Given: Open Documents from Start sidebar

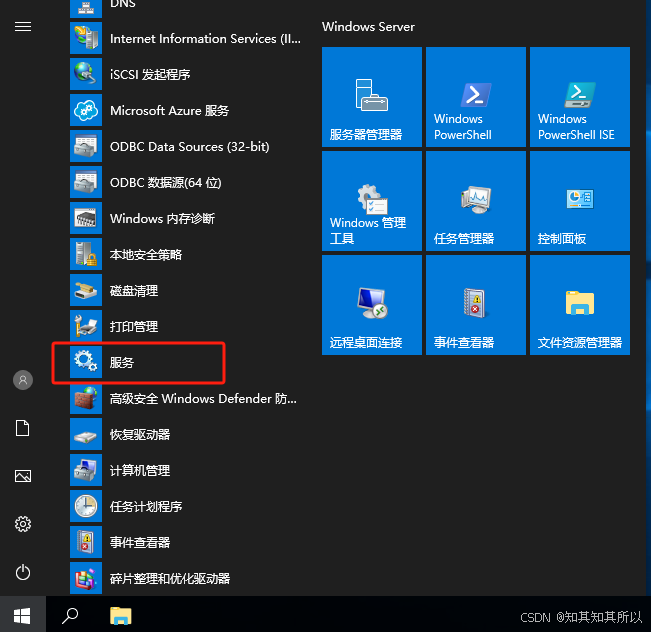Looking at the screenshot, I should tap(23, 428).
